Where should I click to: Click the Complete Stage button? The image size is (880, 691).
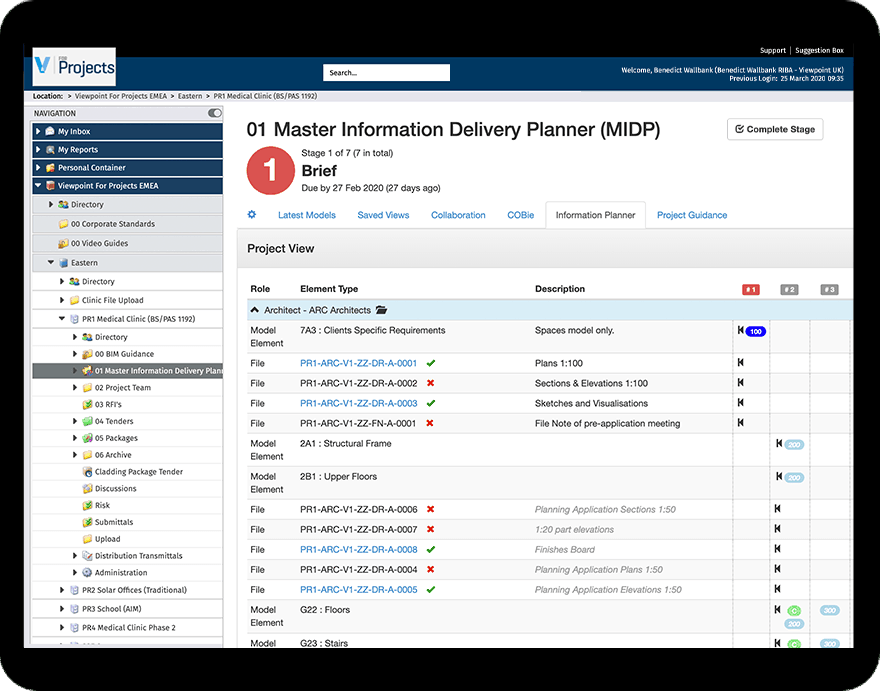775,129
